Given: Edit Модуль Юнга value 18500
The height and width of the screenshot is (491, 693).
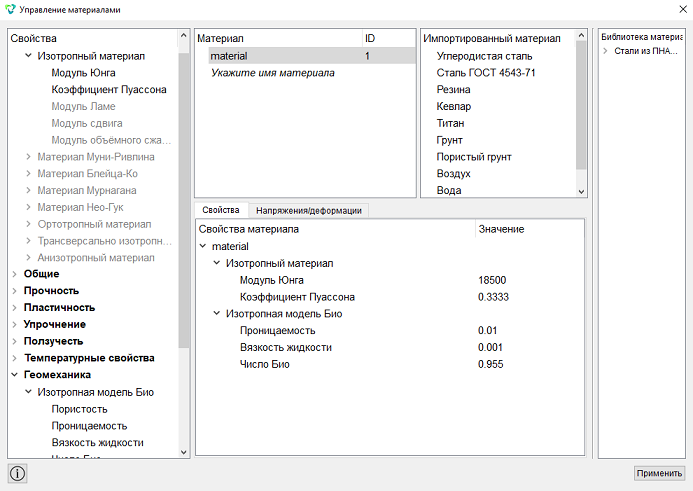Looking at the screenshot, I should click(x=492, y=280).
